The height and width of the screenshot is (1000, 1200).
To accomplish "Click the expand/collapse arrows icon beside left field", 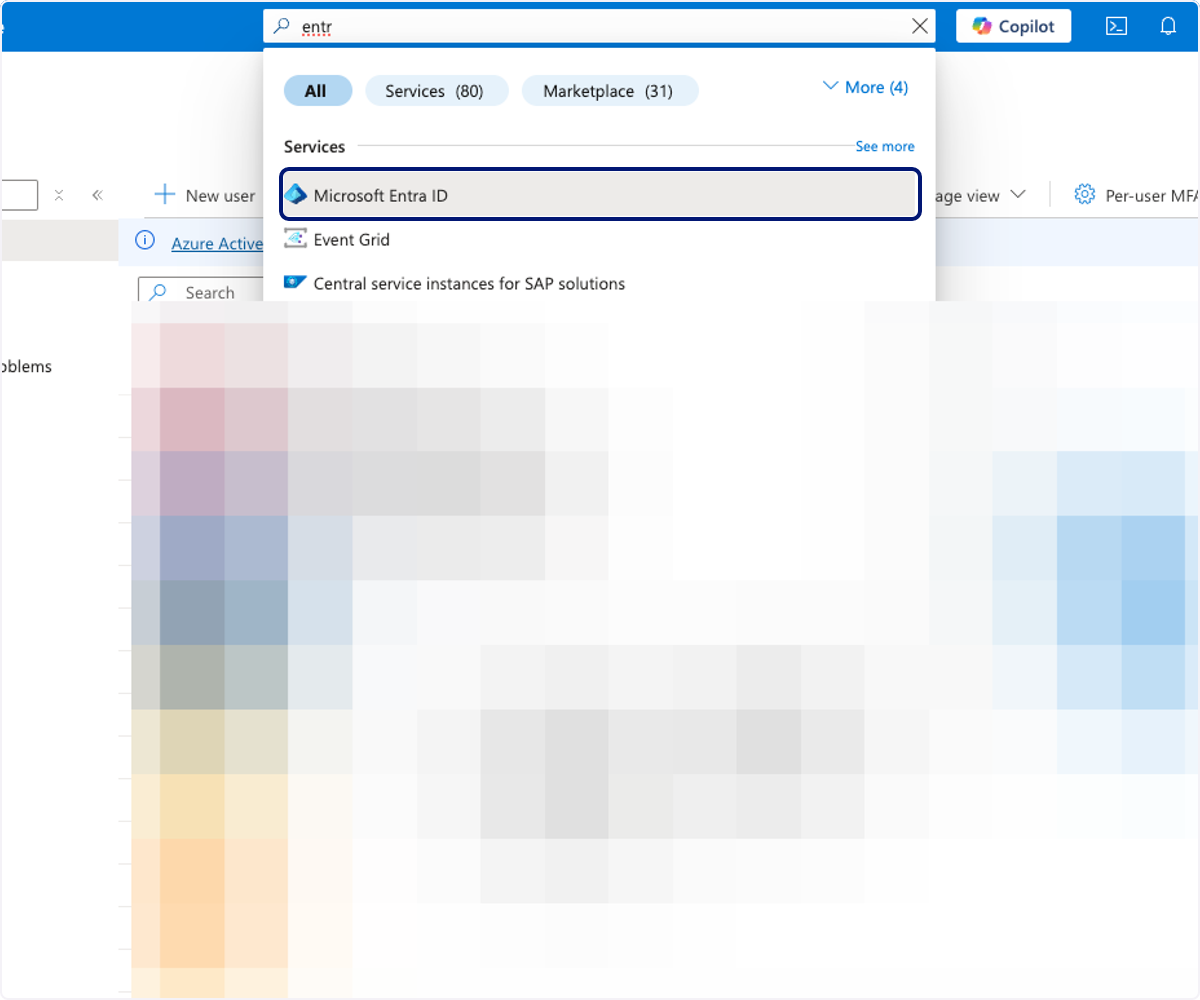I will pyautogui.click(x=59, y=195).
